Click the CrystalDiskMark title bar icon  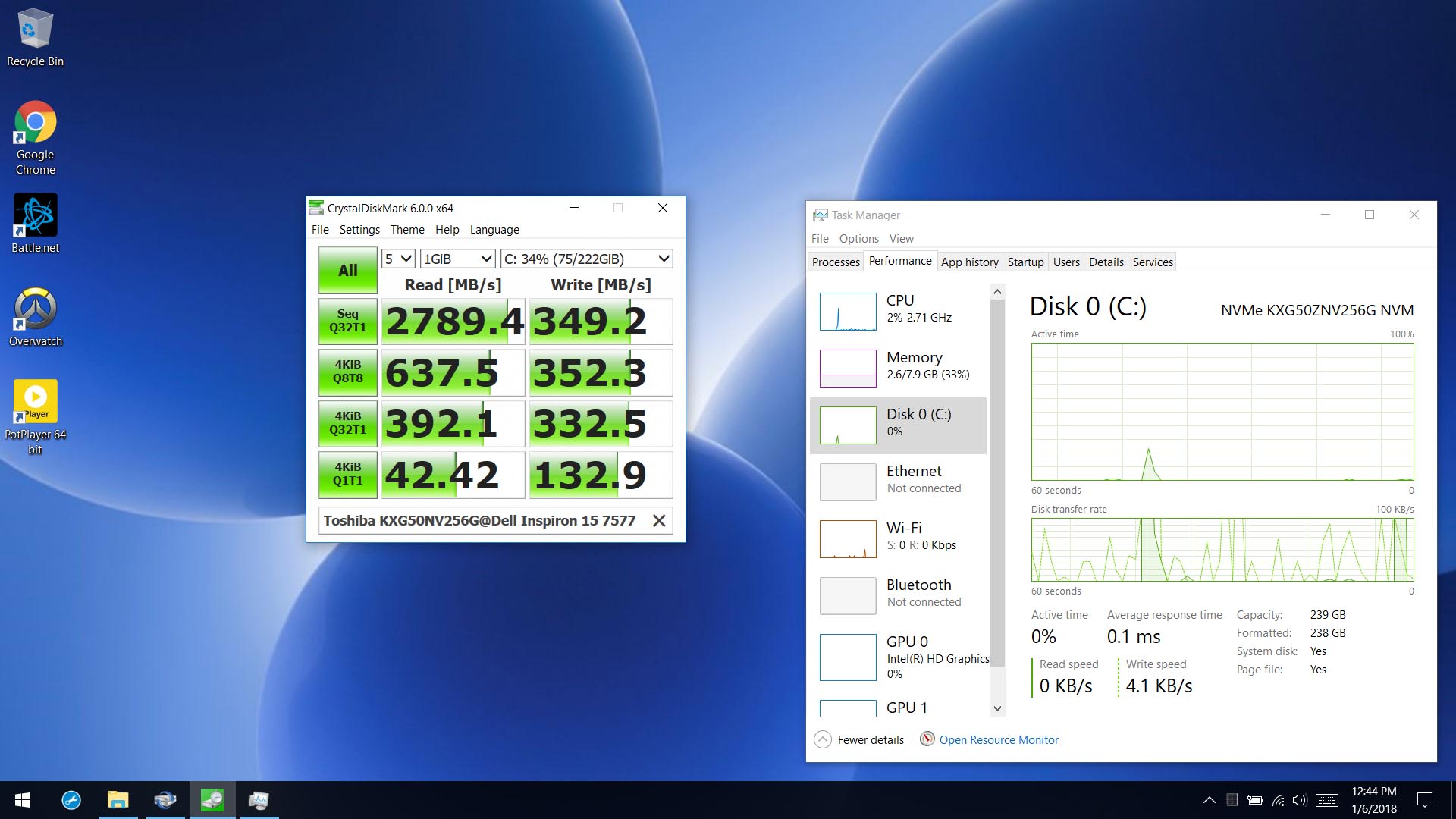316,208
